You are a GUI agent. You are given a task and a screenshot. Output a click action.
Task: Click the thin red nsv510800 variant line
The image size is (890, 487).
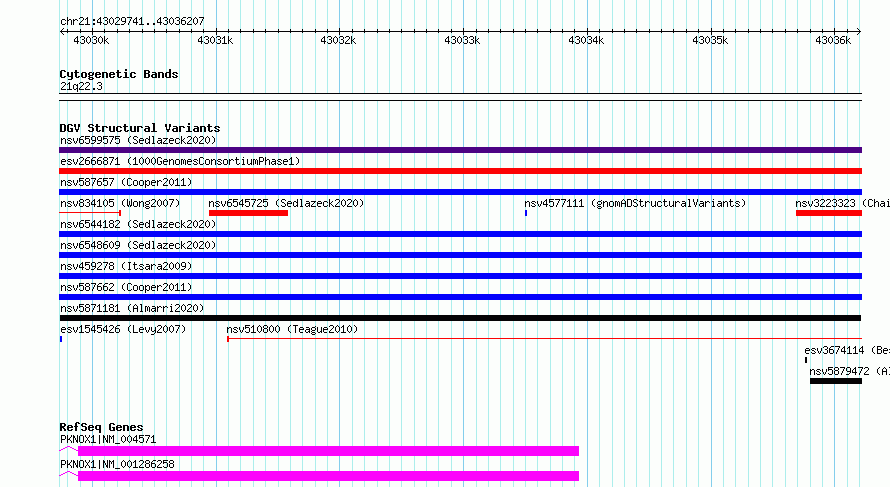[x=544, y=339]
